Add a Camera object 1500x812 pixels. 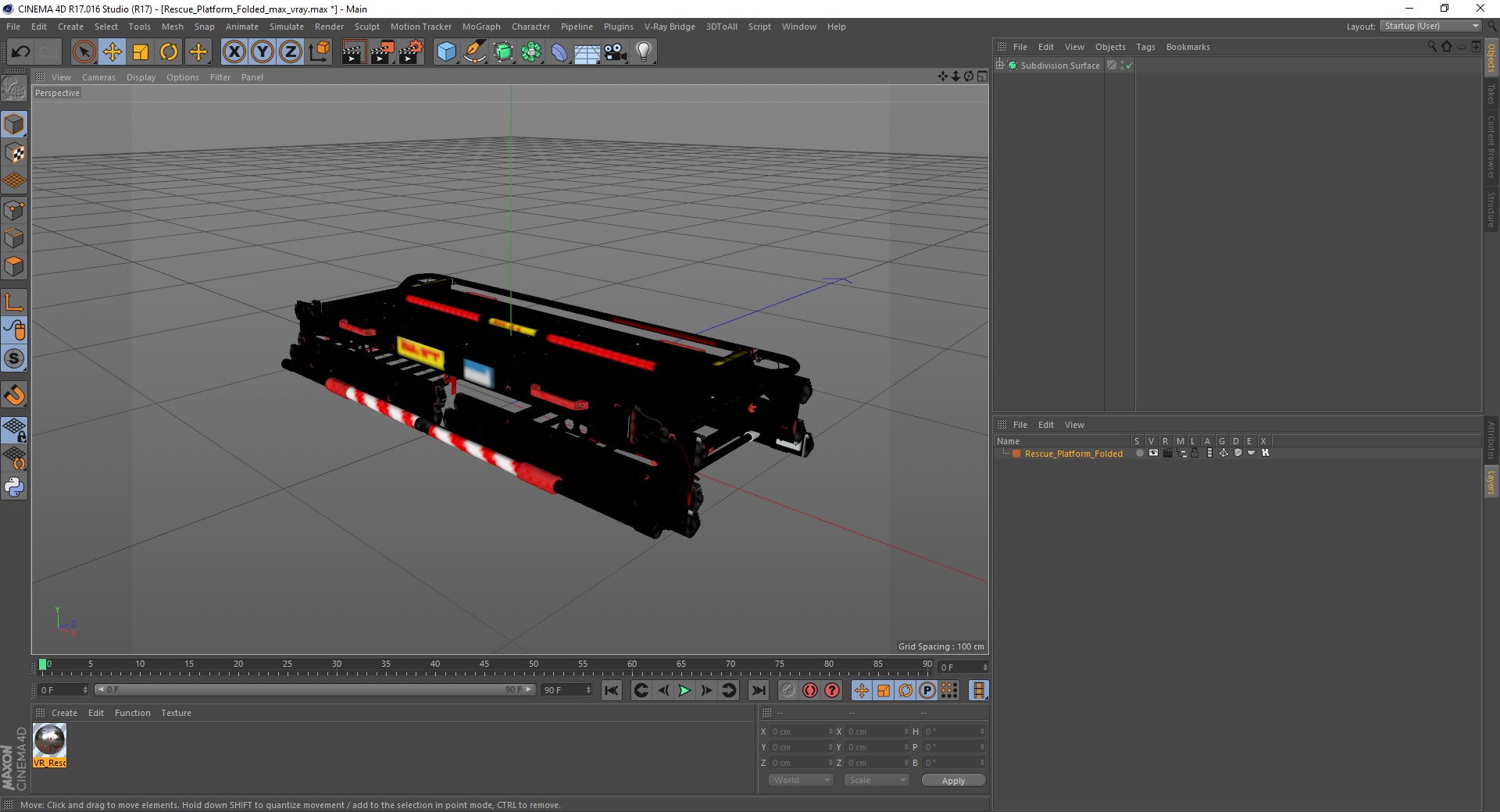(616, 52)
